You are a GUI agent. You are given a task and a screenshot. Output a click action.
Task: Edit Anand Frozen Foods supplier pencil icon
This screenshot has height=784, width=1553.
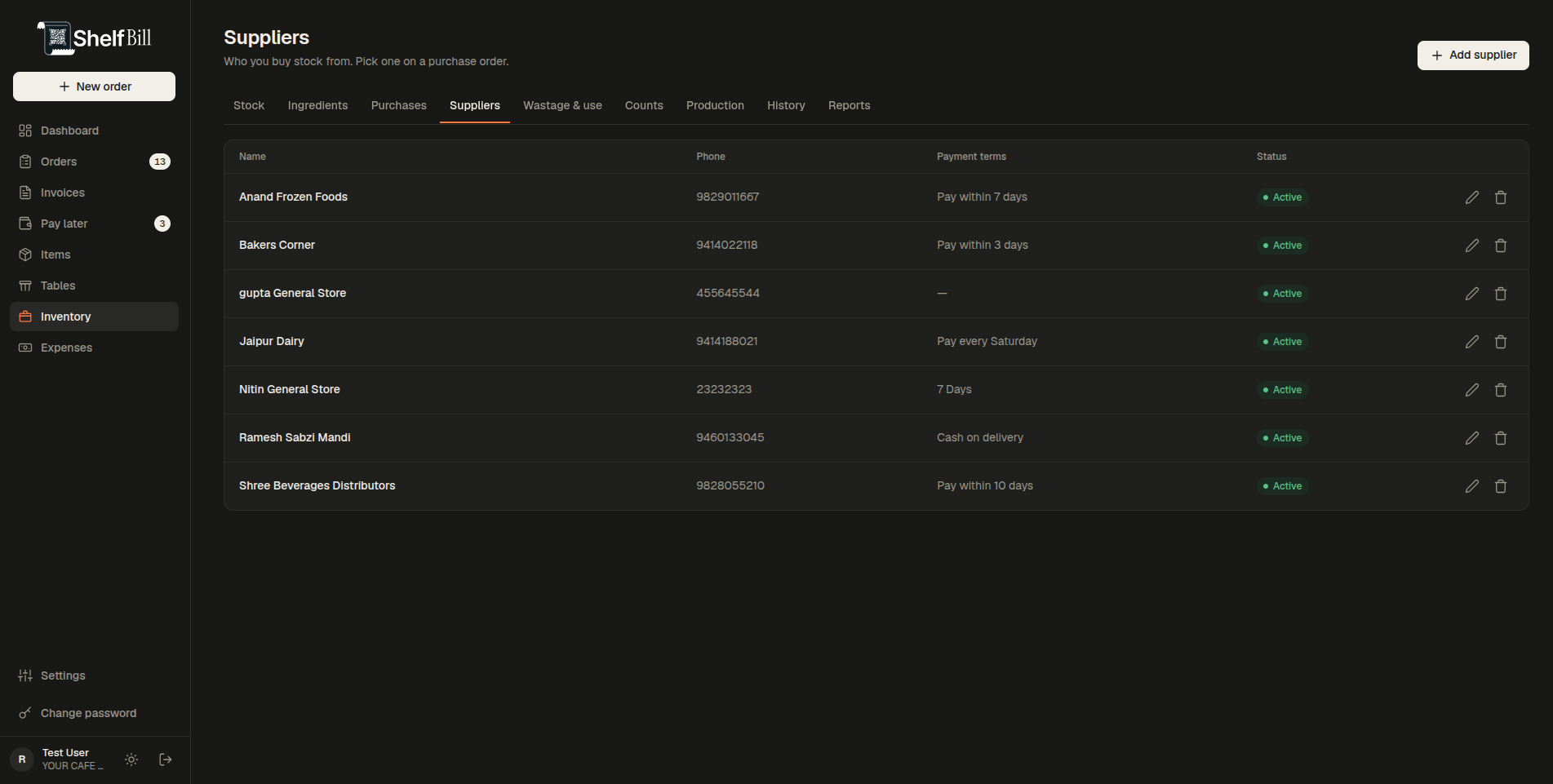point(1471,197)
